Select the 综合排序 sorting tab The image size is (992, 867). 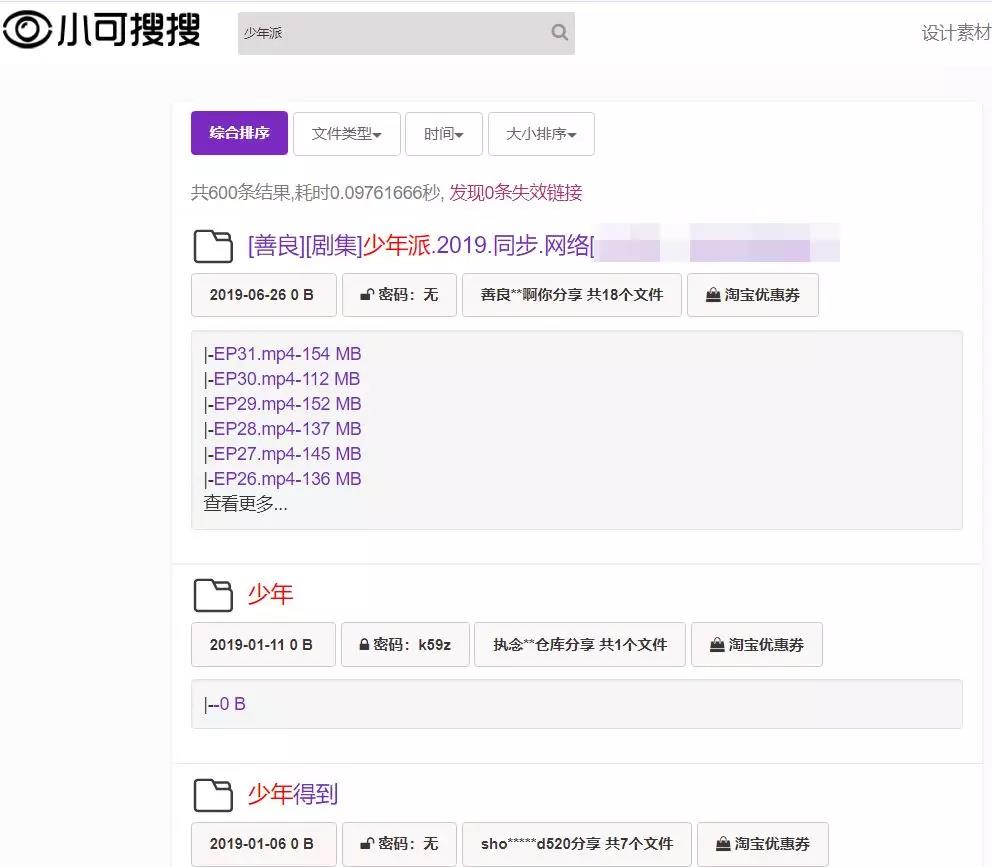click(238, 133)
